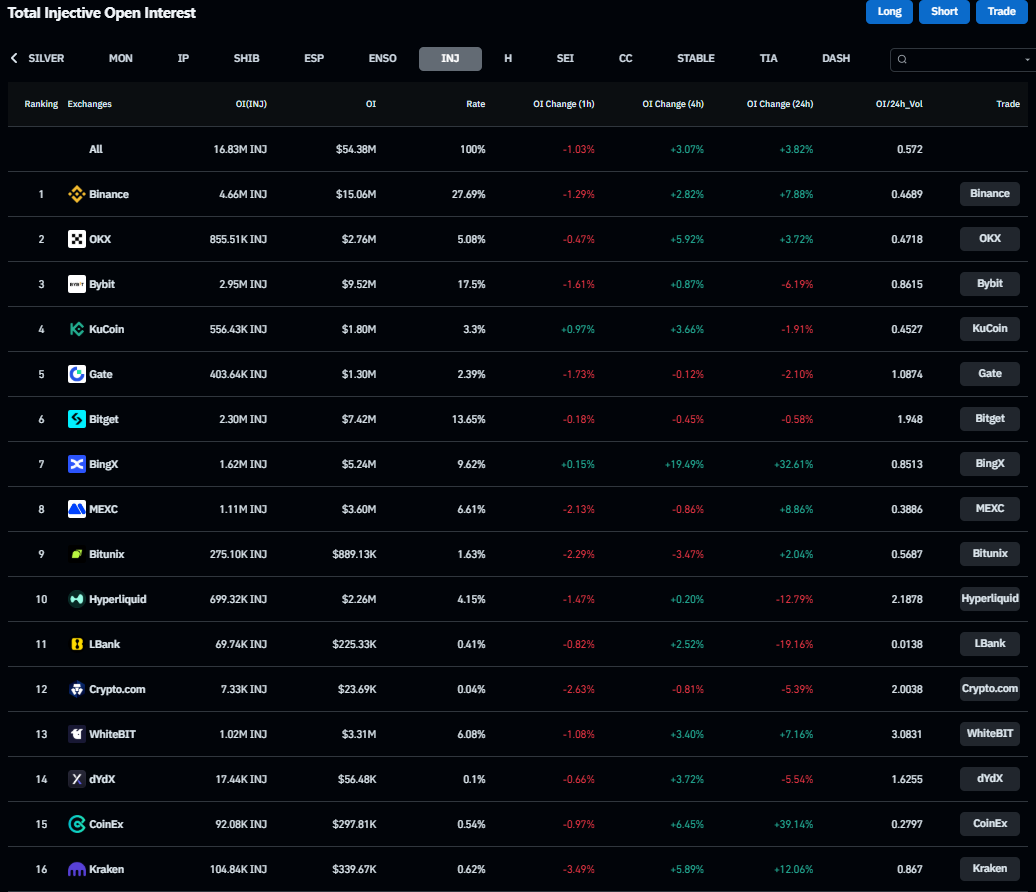
Task: Click the blue Short button
Action: coord(944,11)
